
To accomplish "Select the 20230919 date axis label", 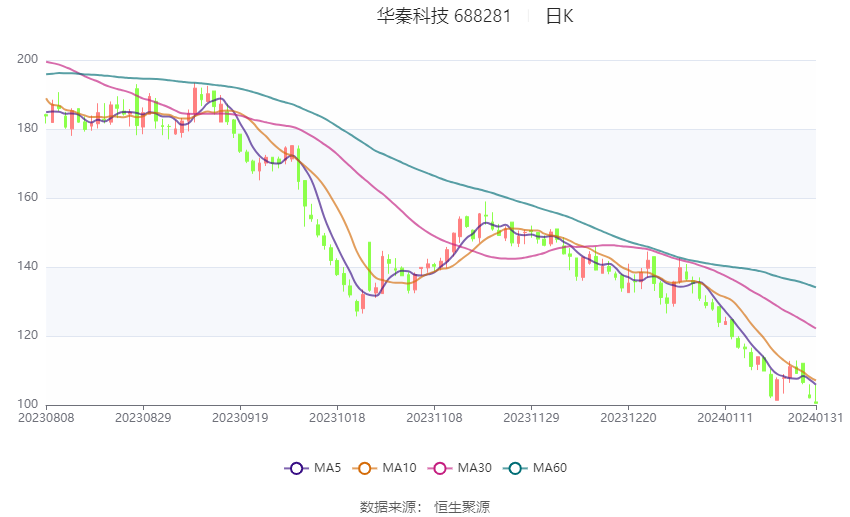I will (240, 418).
